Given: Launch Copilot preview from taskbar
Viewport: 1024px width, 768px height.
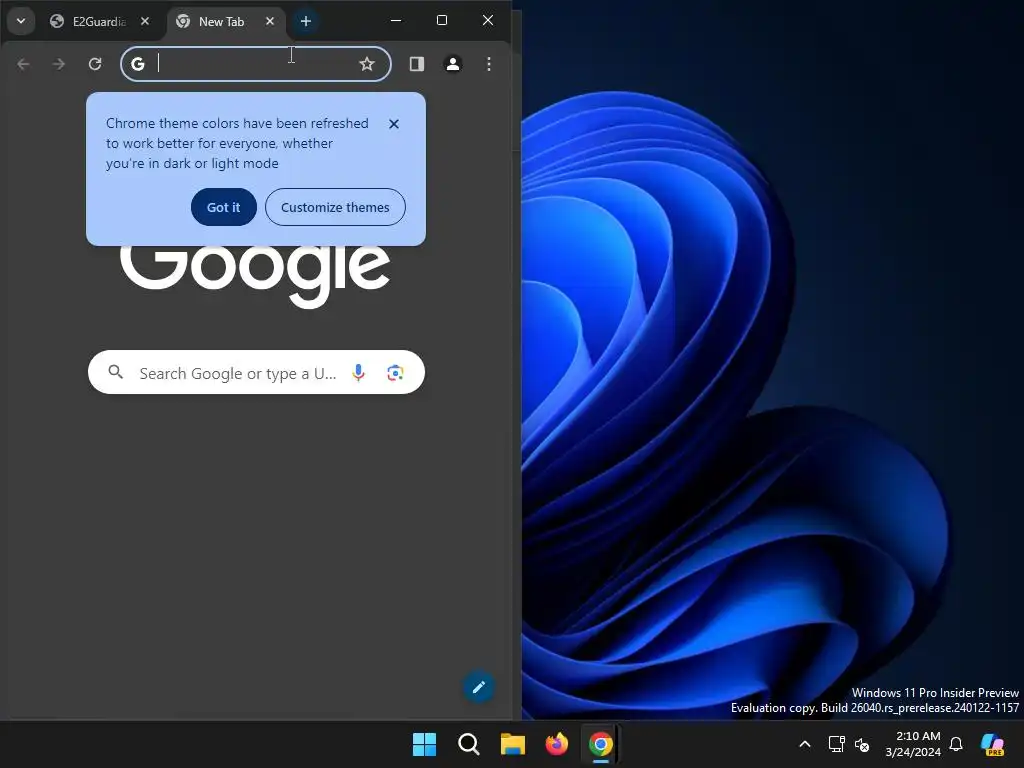Looking at the screenshot, I should click(993, 744).
